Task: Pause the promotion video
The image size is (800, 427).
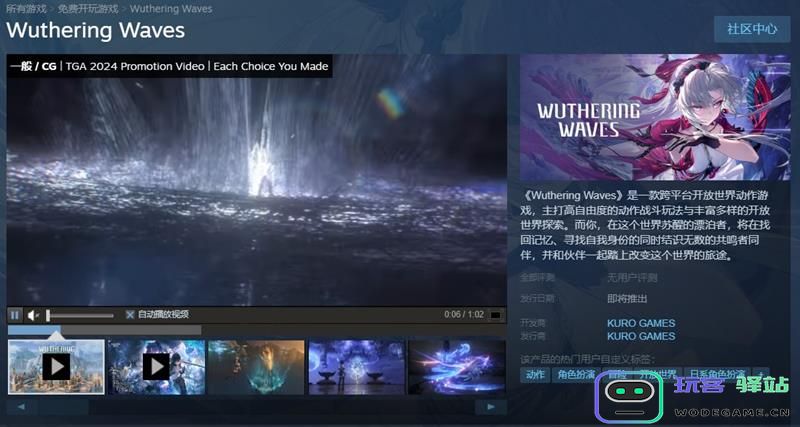Action: pos(15,315)
